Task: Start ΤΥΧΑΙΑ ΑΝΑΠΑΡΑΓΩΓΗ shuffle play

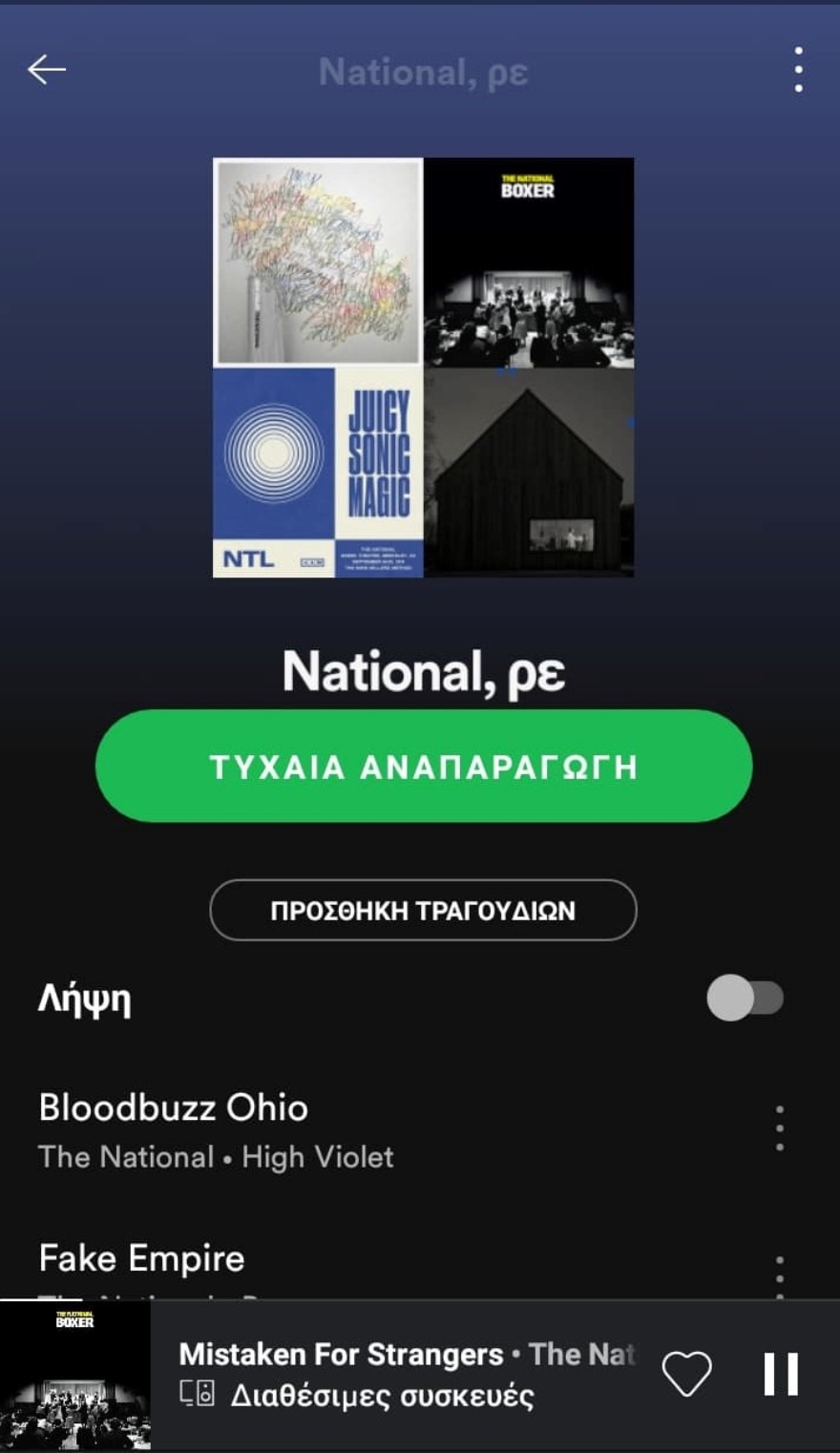Action: point(424,766)
